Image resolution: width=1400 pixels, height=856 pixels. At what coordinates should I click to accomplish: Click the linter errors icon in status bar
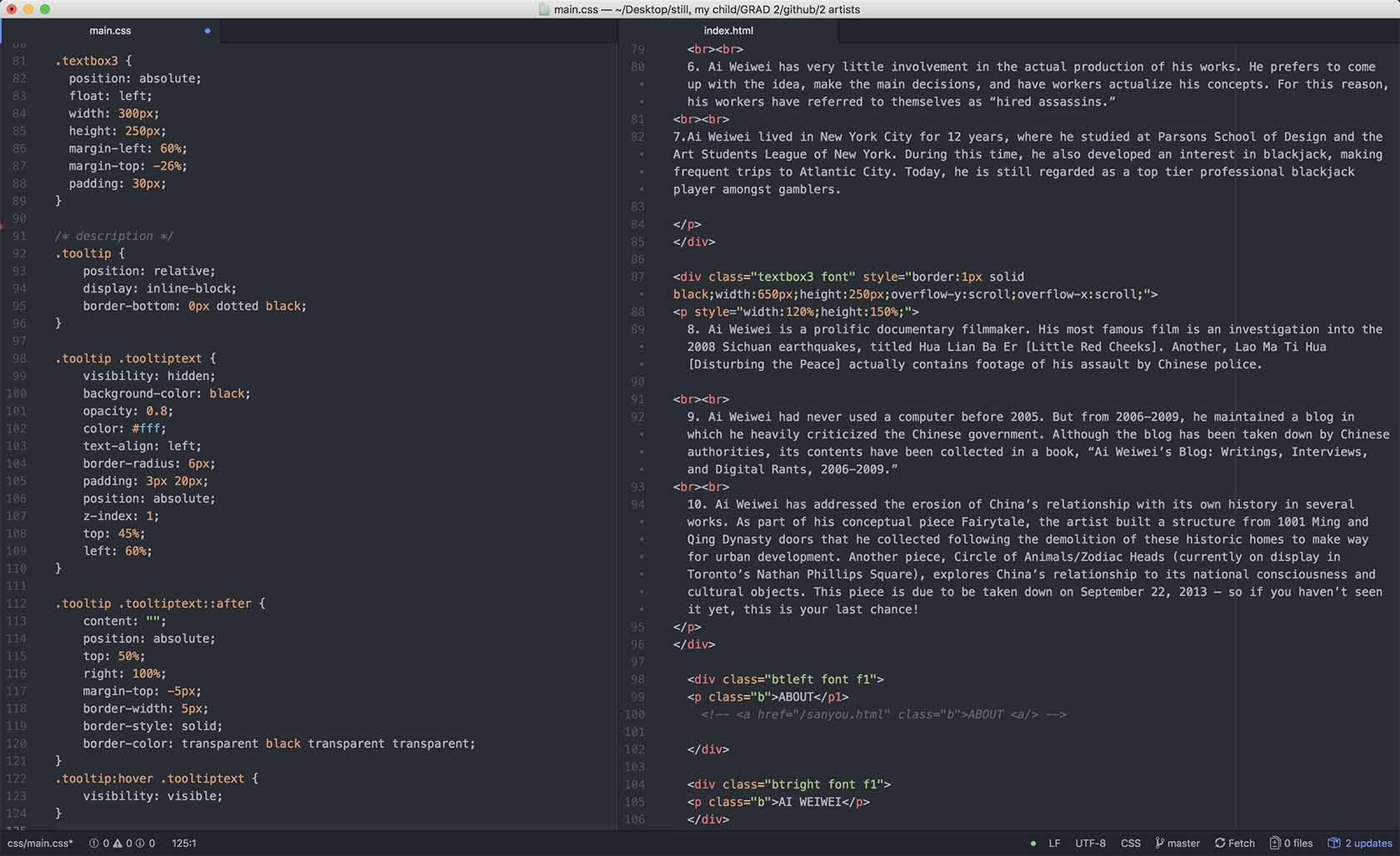[93, 843]
